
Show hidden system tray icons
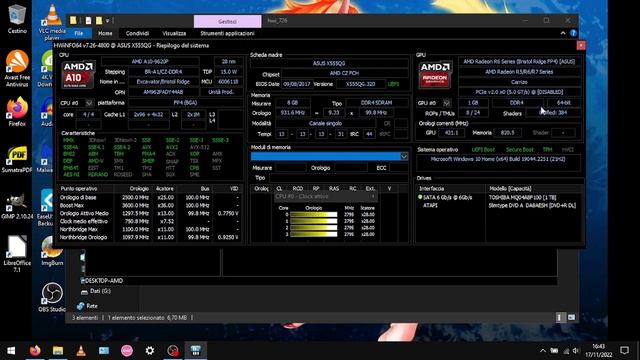[543, 351]
